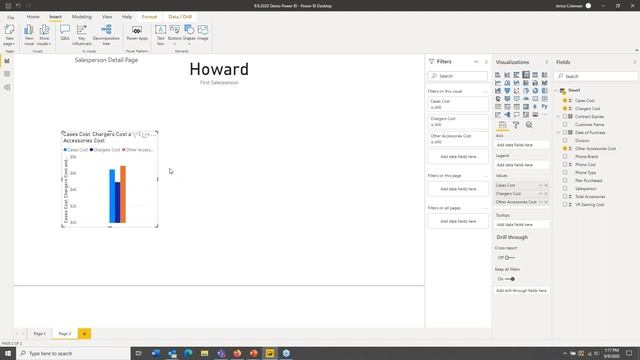This screenshot has width=640, height=360.
Task: Click the New page ribbon button
Action: point(9,35)
